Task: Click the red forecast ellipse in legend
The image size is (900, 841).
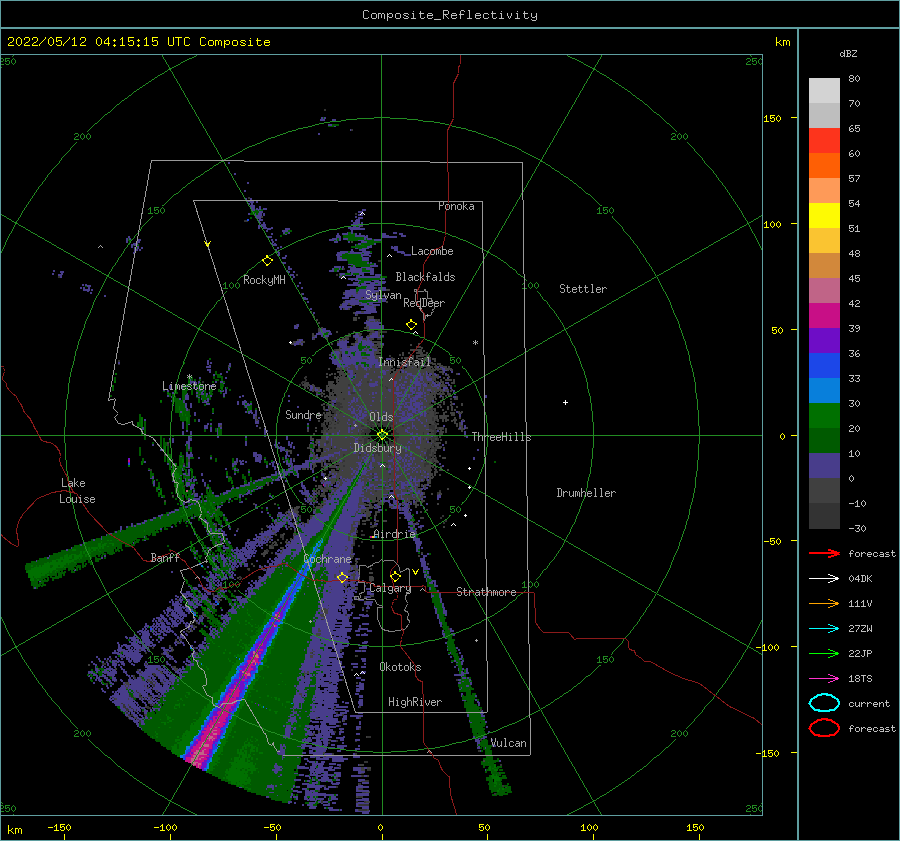Action: (824, 728)
